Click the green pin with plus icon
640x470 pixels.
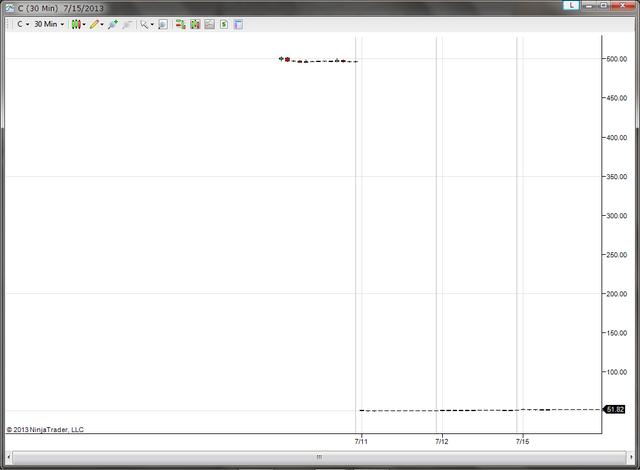(113, 24)
